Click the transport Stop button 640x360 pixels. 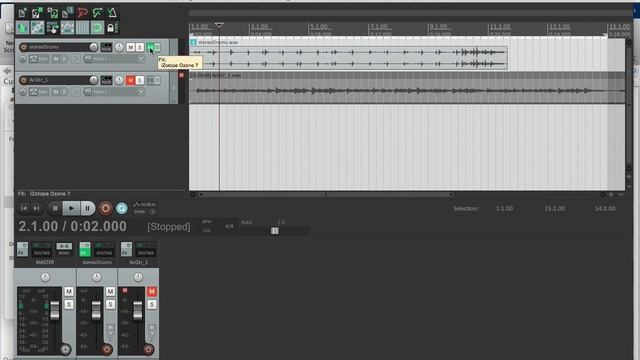[x=55, y=208]
